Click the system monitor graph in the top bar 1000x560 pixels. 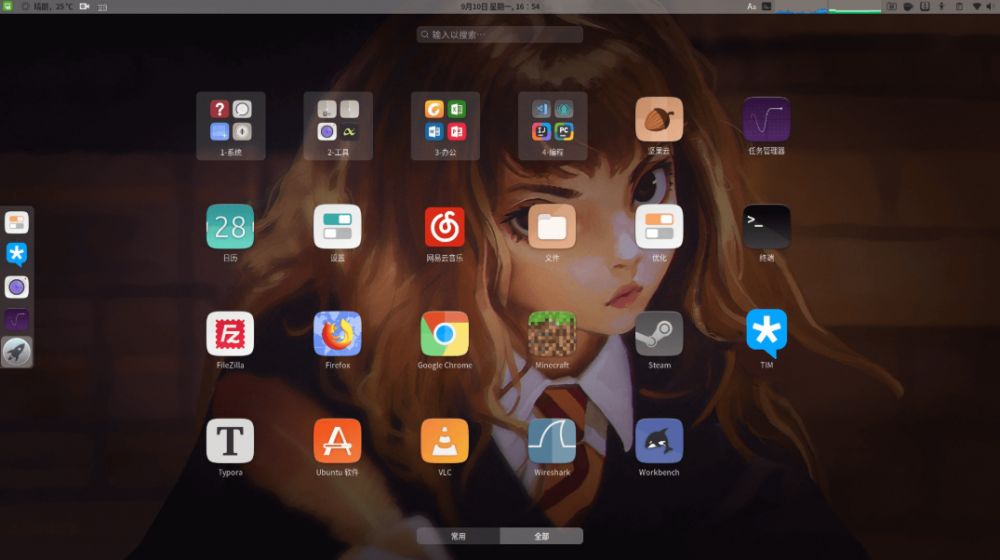828,6
